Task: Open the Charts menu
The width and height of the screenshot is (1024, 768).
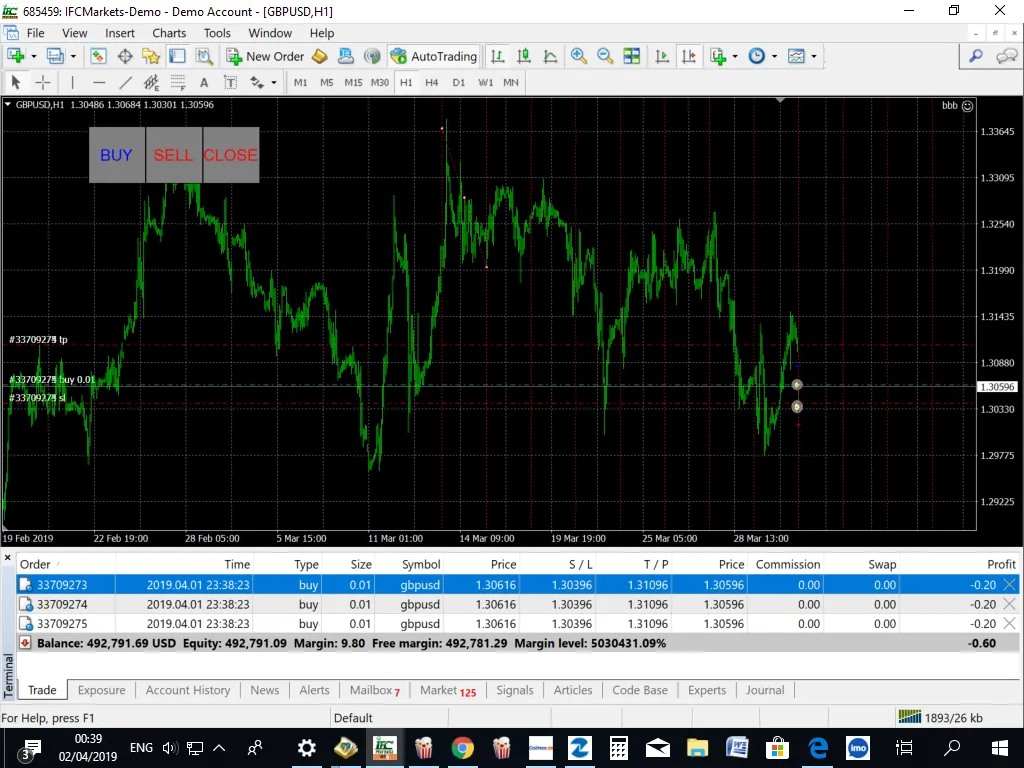Action: 169,33
